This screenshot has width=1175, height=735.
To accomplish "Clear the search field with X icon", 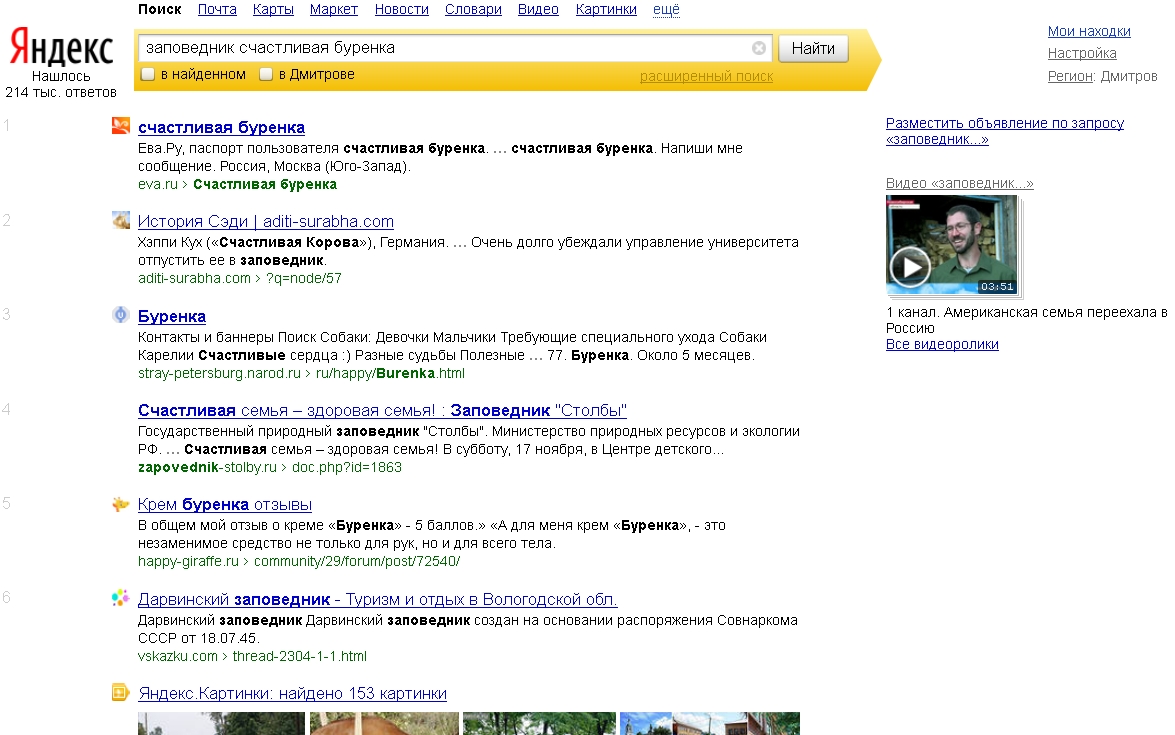I will pyautogui.click(x=759, y=48).
